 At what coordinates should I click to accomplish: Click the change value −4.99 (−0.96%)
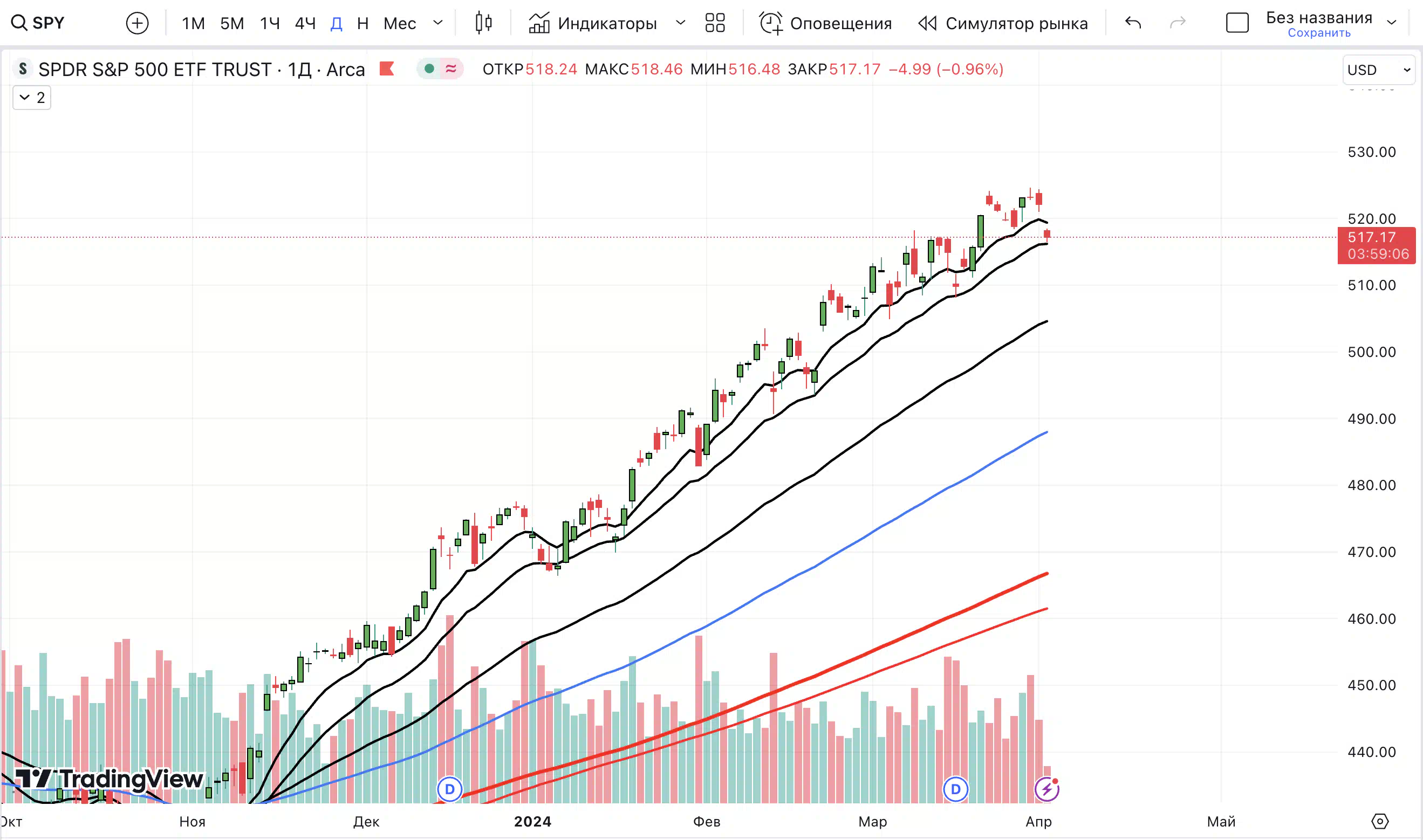(x=946, y=69)
